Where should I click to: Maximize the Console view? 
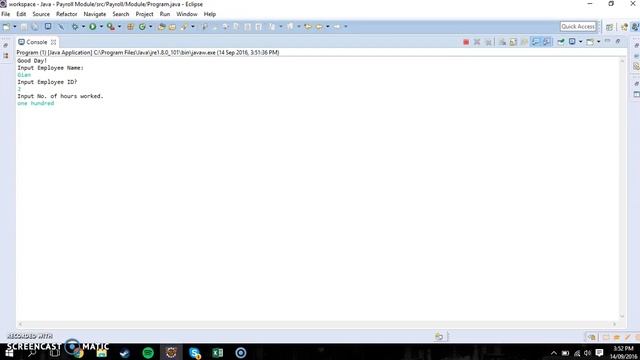[x=618, y=42]
